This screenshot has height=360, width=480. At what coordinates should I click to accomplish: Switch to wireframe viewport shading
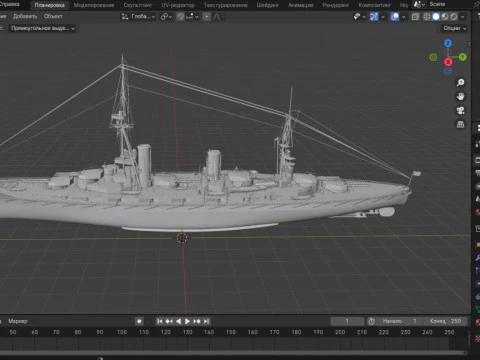[x=427, y=16]
